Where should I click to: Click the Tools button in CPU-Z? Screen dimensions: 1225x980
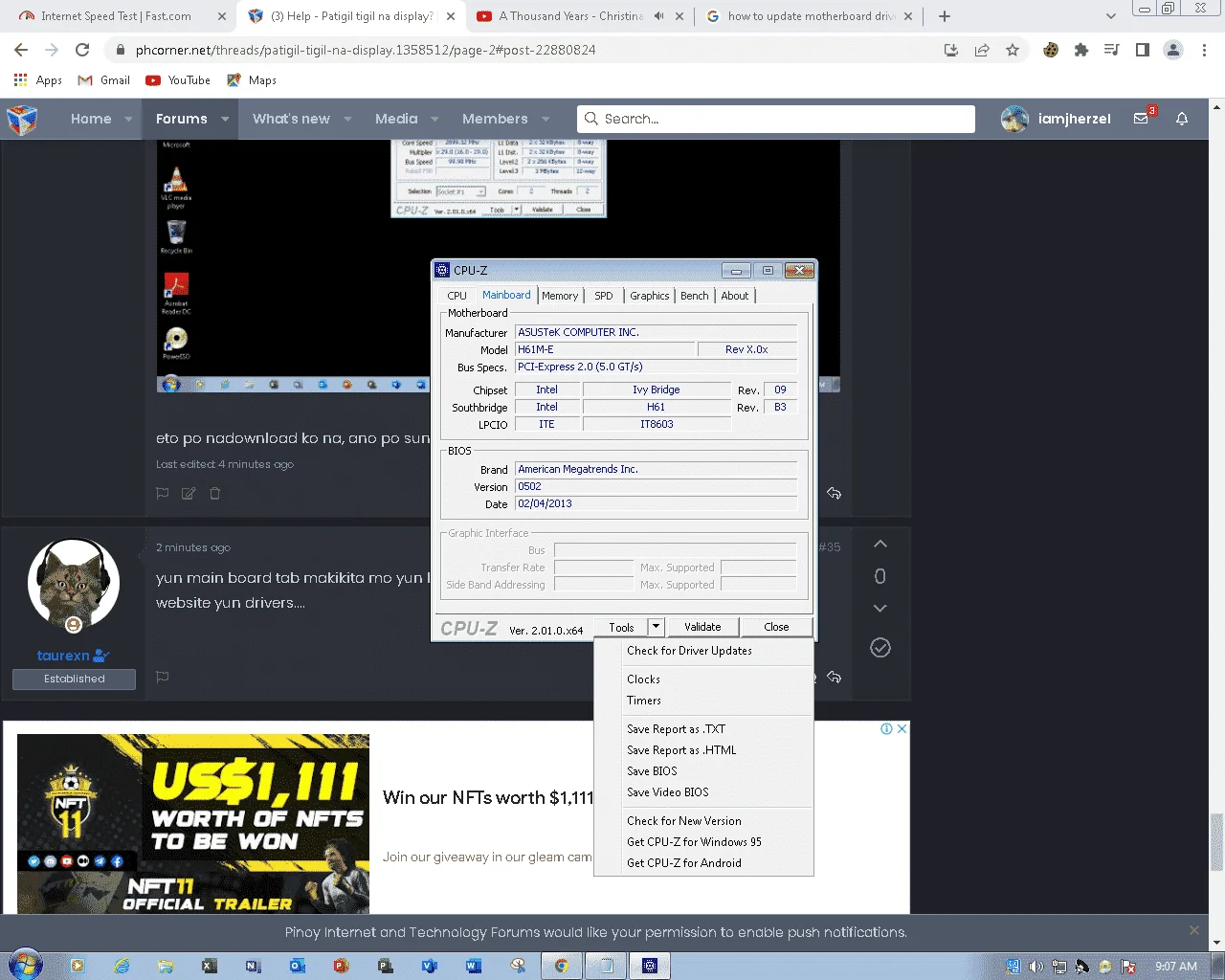pyautogui.click(x=621, y=627)
